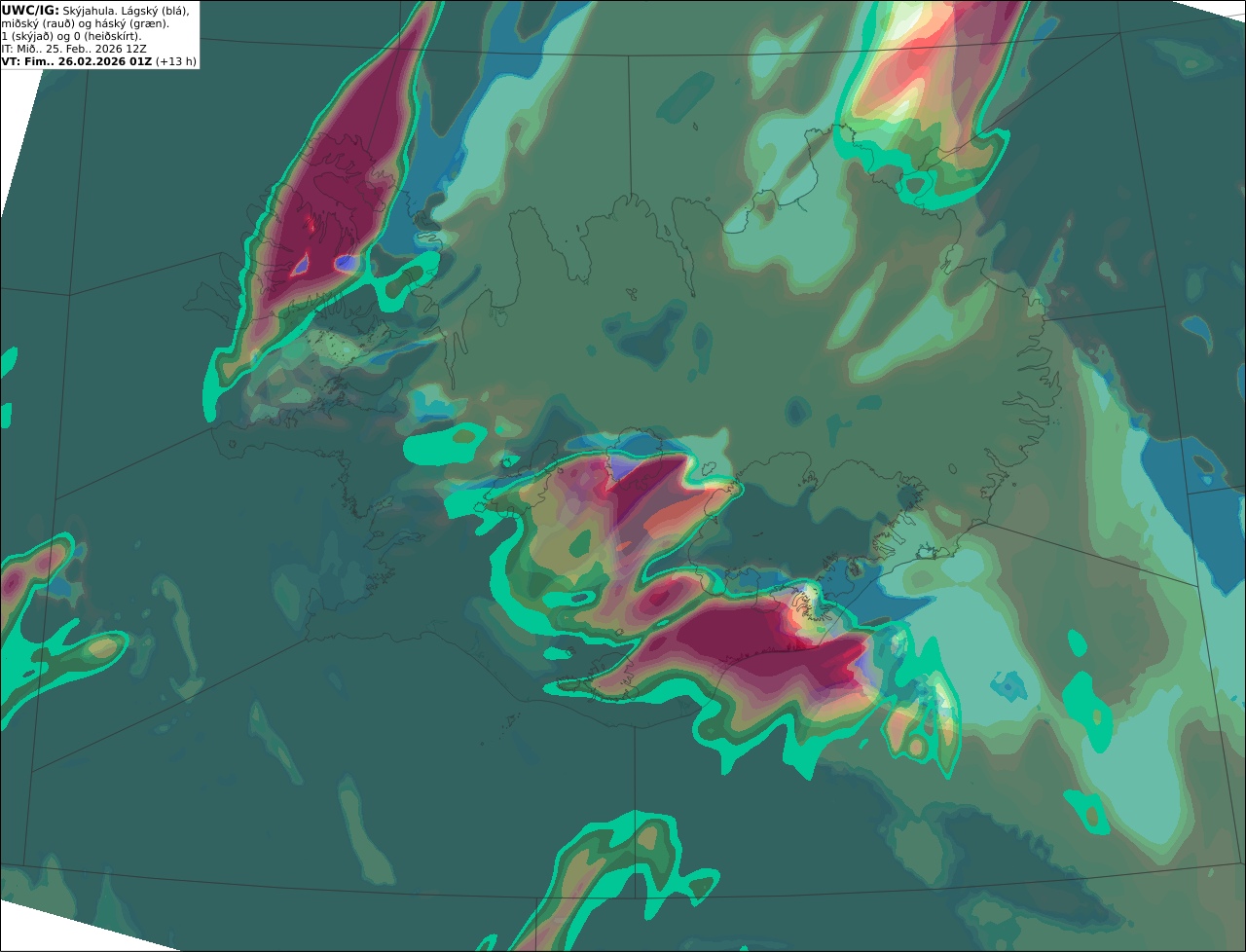Click the 'IT: Mið.. 25. Feb.. 2026 12Z' line
This screenshot has height=952, width=1246.
(74, 49)
